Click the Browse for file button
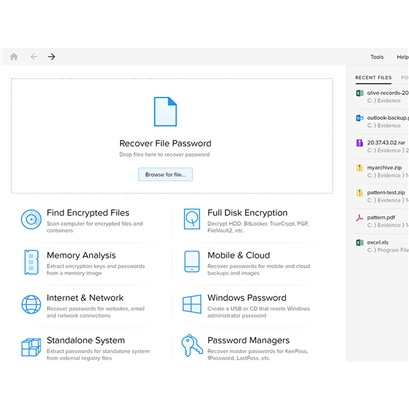The height and width of the screenshot is (409, 409). 165,174
